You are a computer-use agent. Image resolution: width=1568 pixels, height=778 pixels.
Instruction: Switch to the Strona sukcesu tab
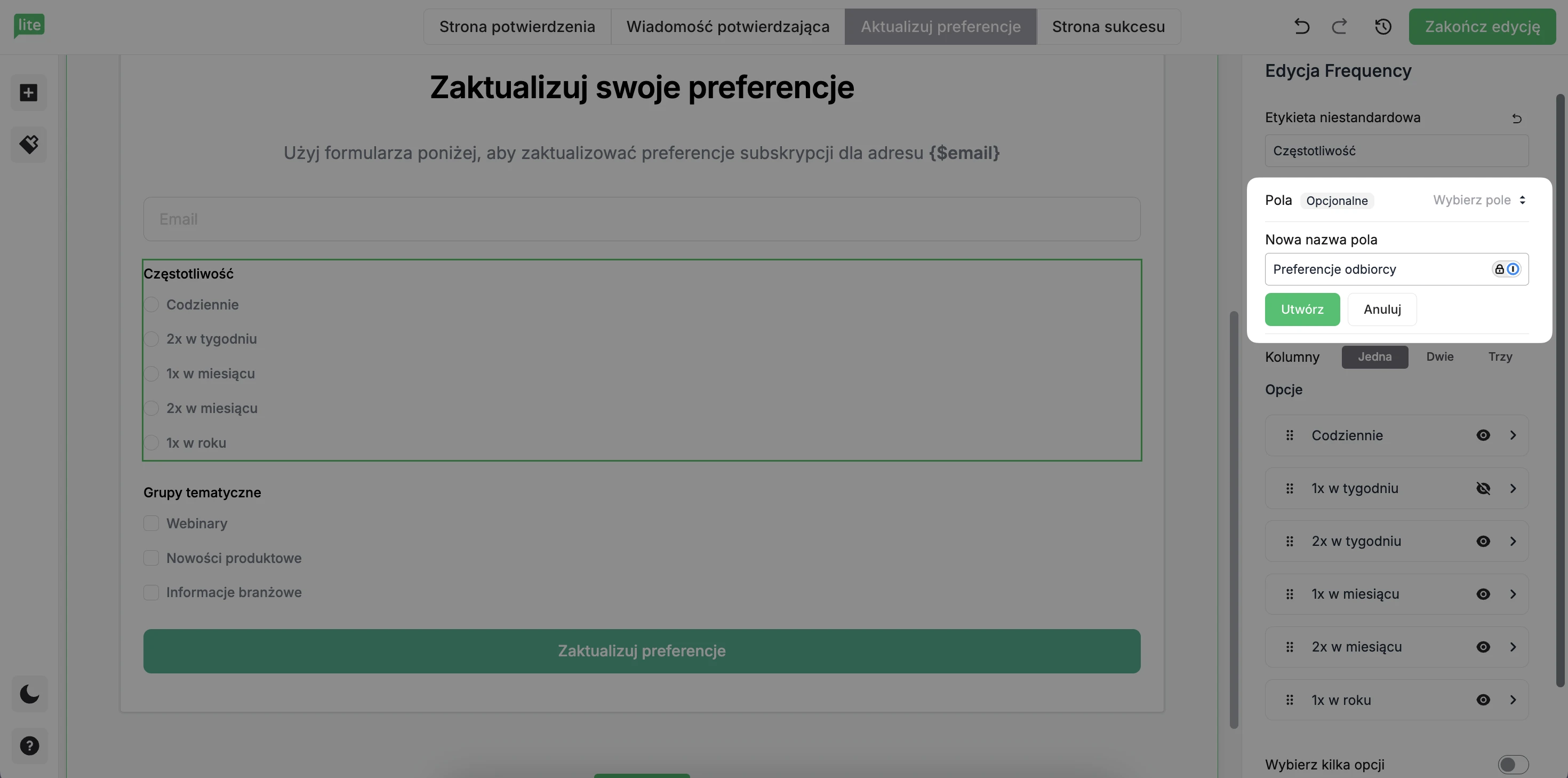[x=1108, y=26]
